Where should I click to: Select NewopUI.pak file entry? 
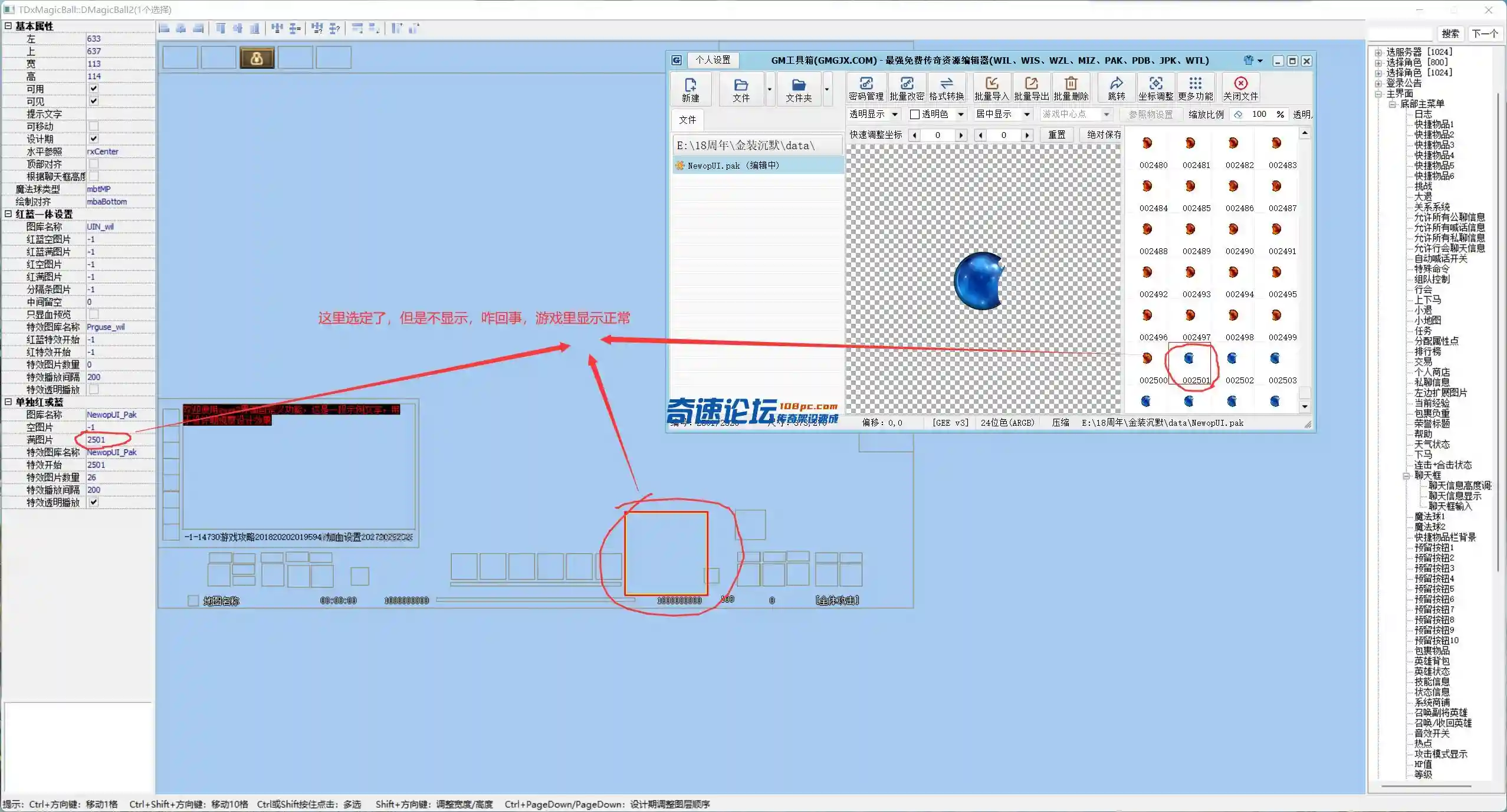[x=758, y=166]
